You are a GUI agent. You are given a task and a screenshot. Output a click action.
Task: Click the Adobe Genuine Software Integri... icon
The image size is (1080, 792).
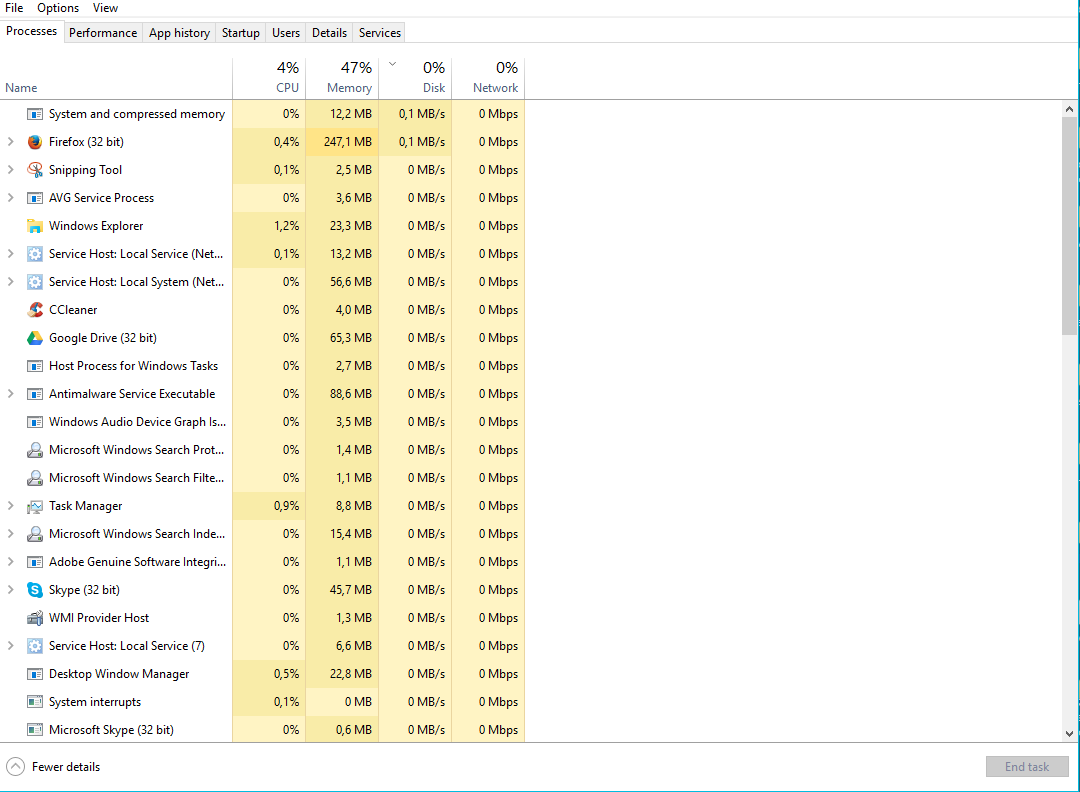tap(34, 562)
